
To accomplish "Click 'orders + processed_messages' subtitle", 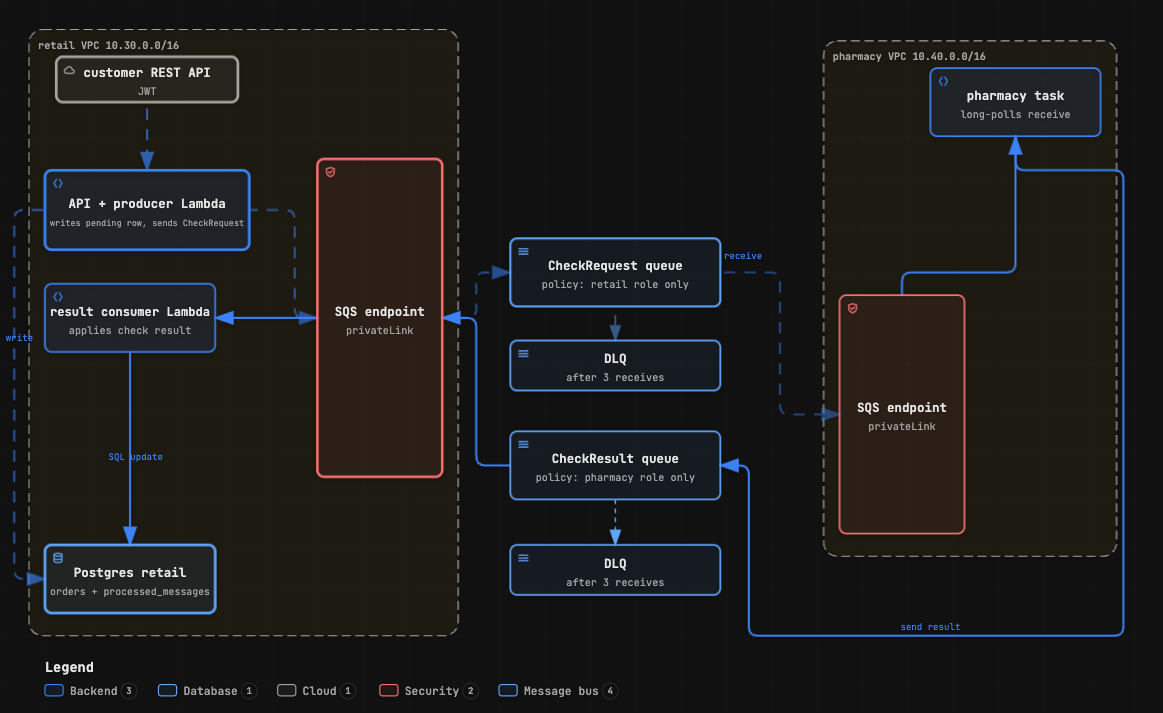I will click(130, 591).
